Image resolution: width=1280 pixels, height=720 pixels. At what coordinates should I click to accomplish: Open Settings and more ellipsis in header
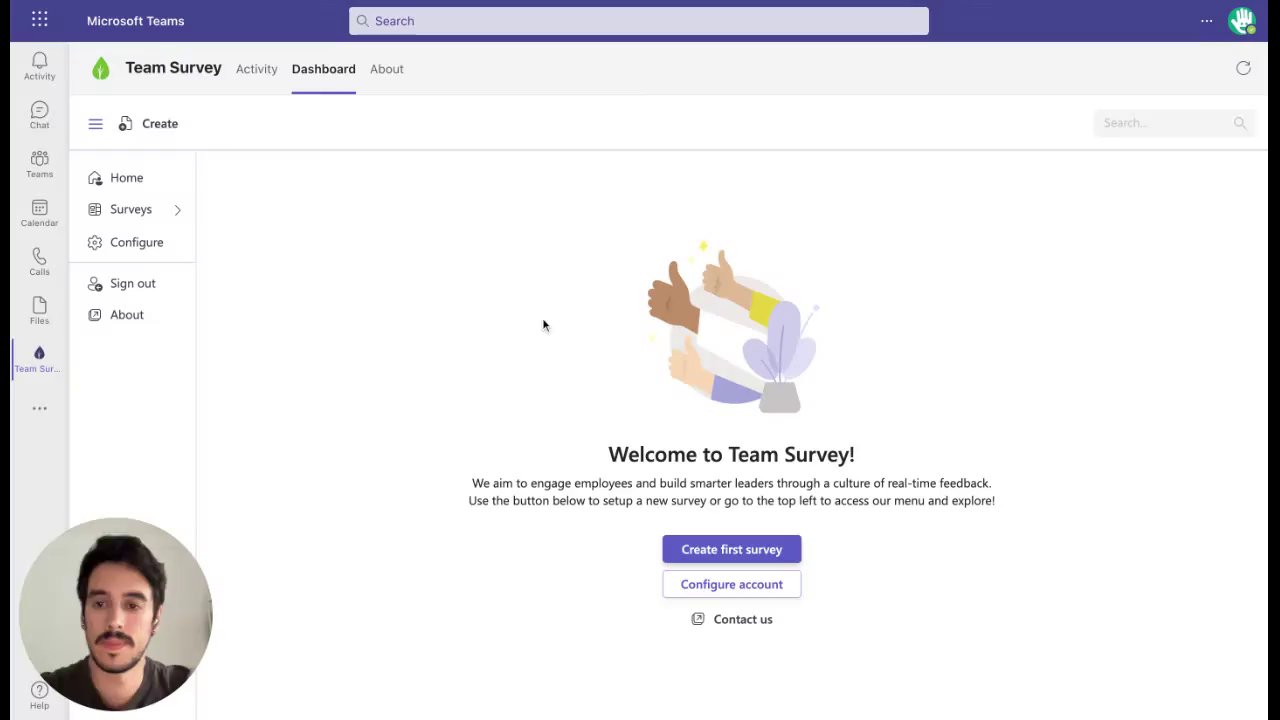(x=1206, y=21)
